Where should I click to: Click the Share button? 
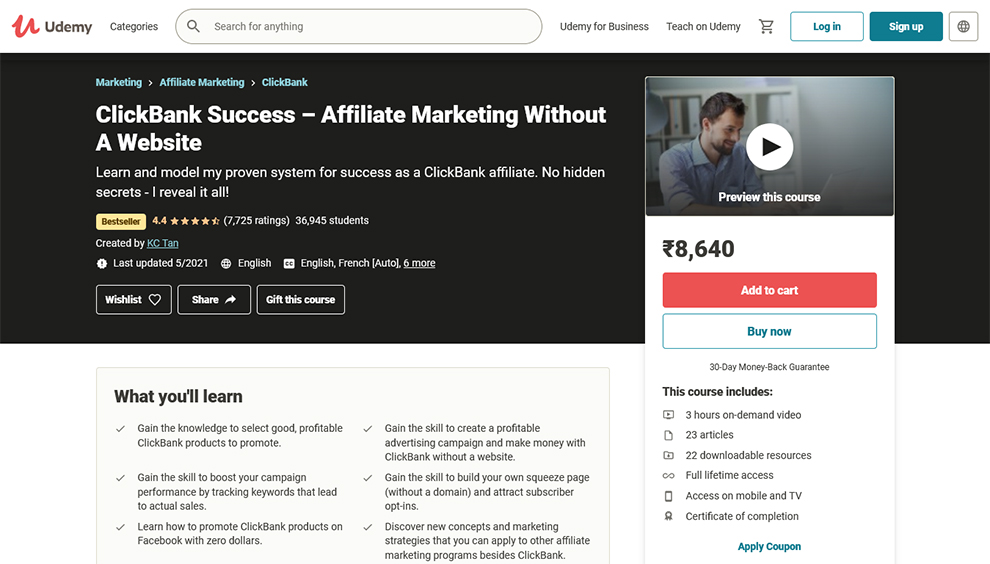pyautogui.click(x=214, y=300)
